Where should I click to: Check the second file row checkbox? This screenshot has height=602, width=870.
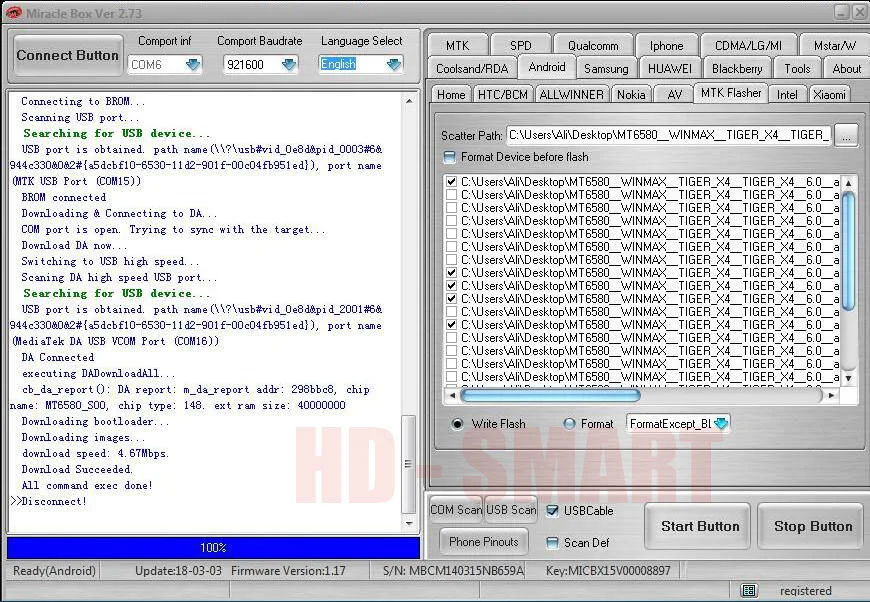coord(452,195)
